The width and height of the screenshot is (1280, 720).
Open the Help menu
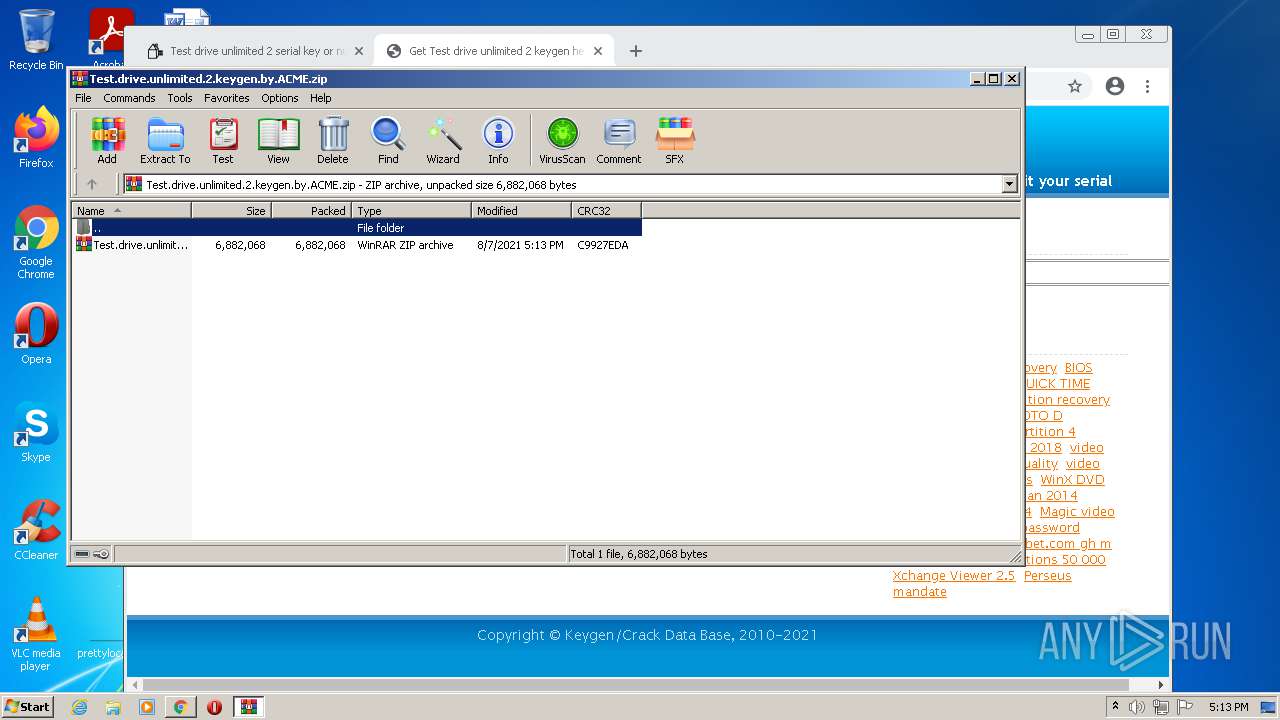click(x=320, y=98)
